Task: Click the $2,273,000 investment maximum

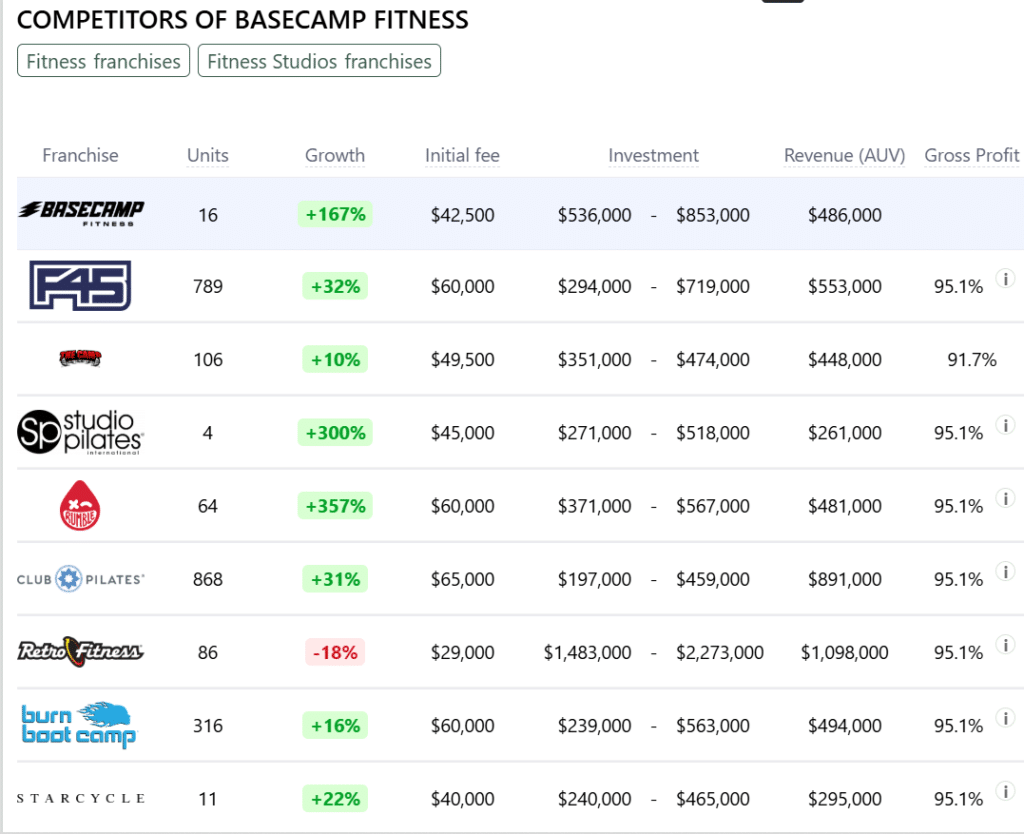Action: (x=720, y=652)
